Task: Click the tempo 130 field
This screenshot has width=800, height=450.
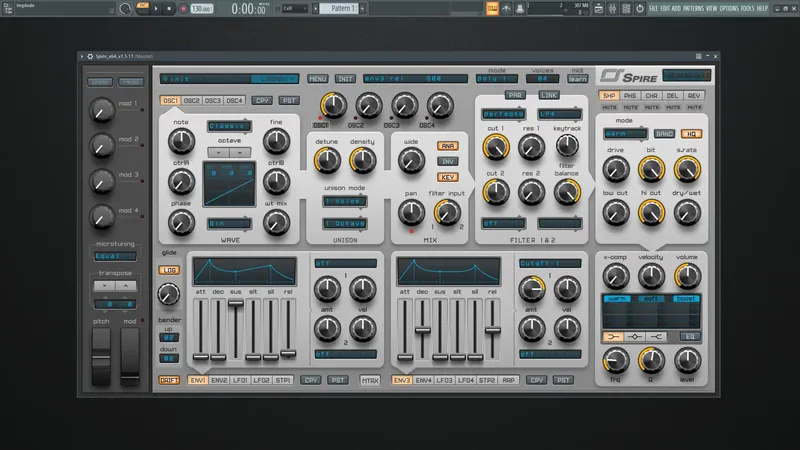Action: point(202,9)
